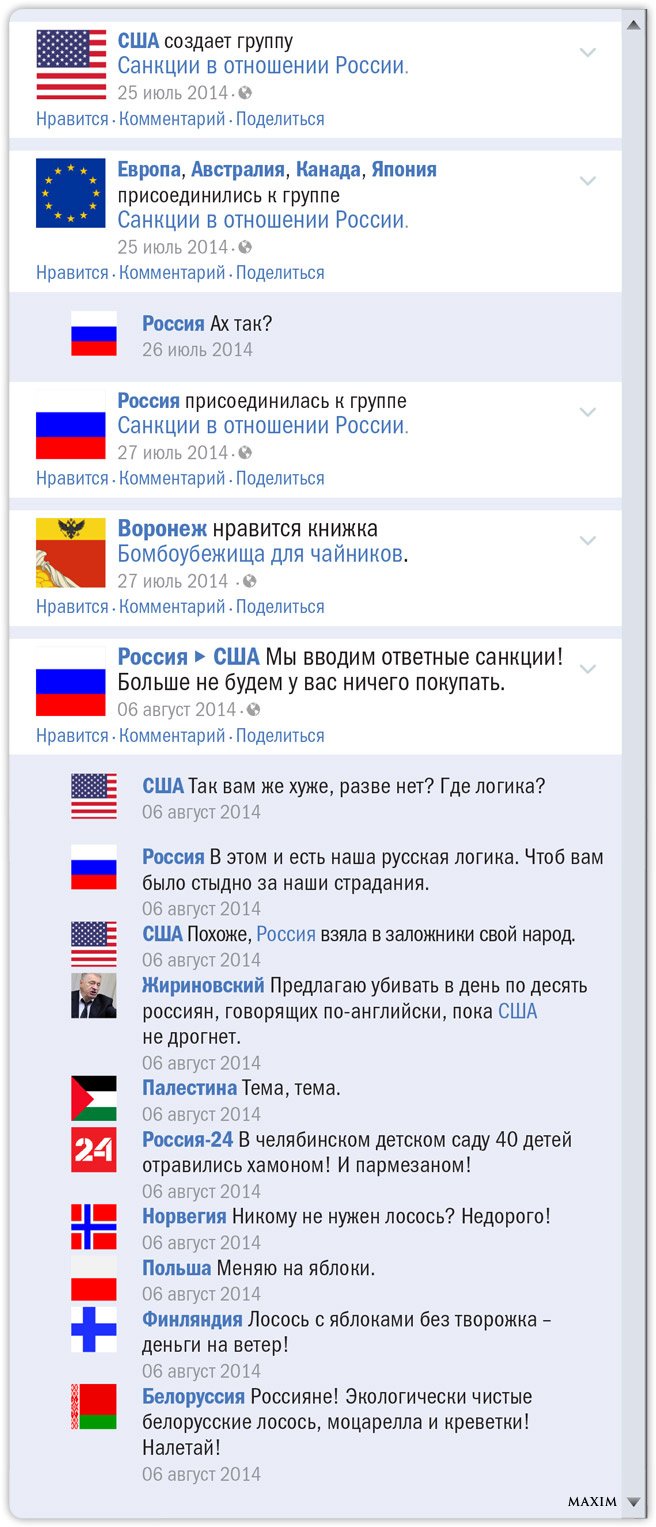Click Комментарий under the first США post
This screenshot has height=1527, width=656.
[172, 119]
